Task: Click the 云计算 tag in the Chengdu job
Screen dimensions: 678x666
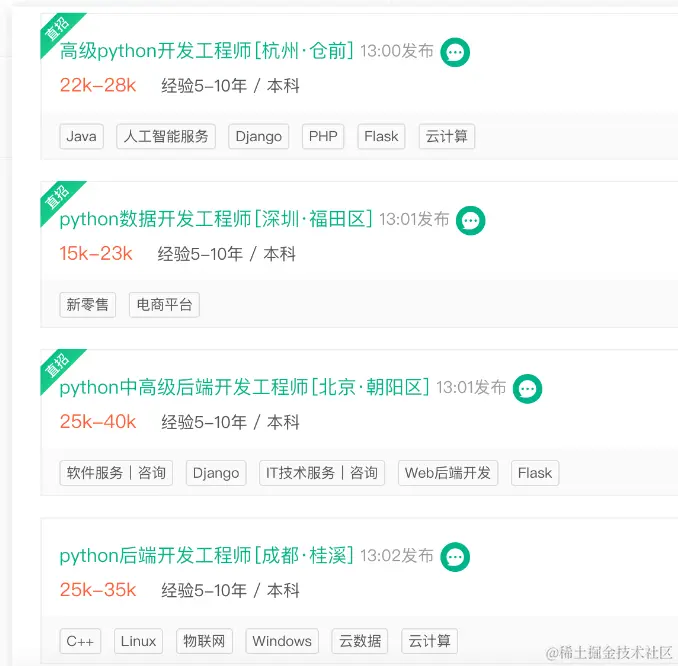Action: (x=429, y=641)
